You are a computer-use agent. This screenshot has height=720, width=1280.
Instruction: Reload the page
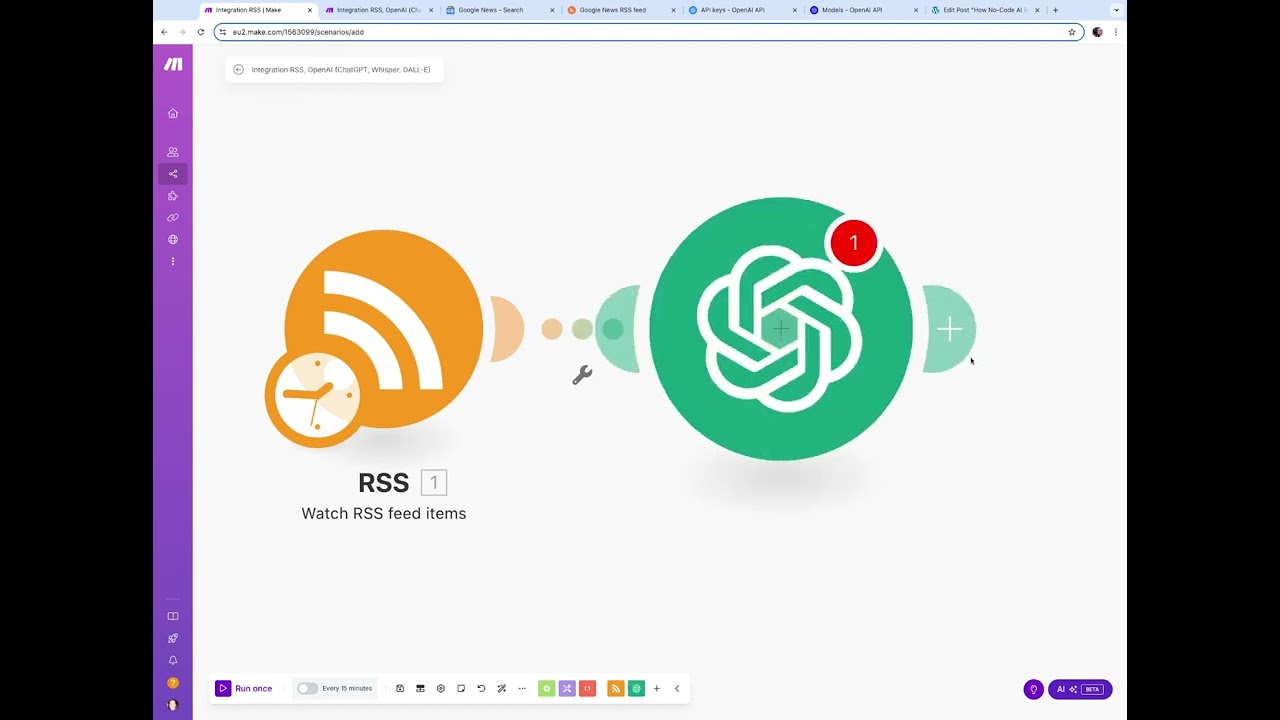[x=200, y=32]
